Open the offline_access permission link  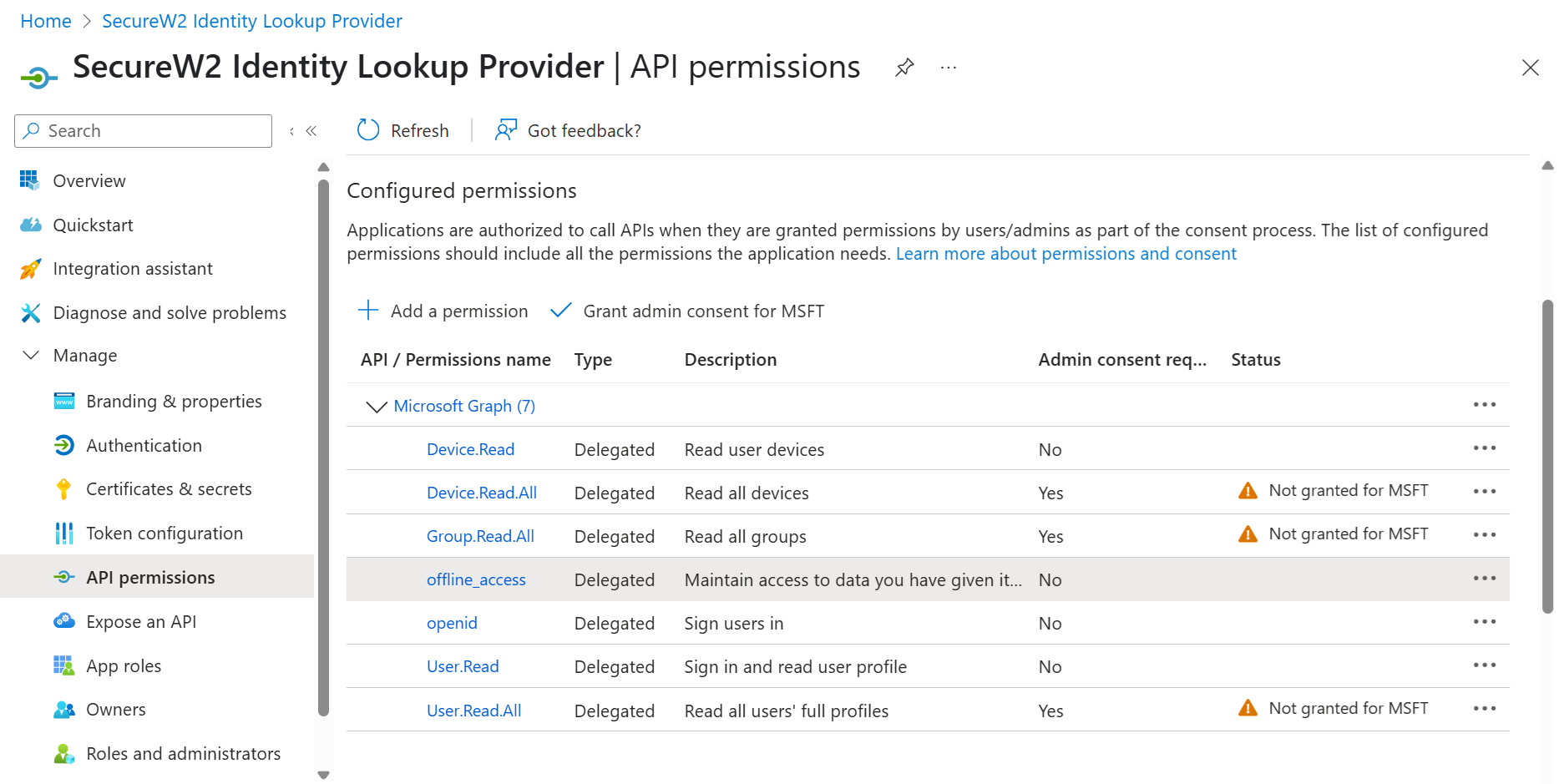click(x=476, y=579)
